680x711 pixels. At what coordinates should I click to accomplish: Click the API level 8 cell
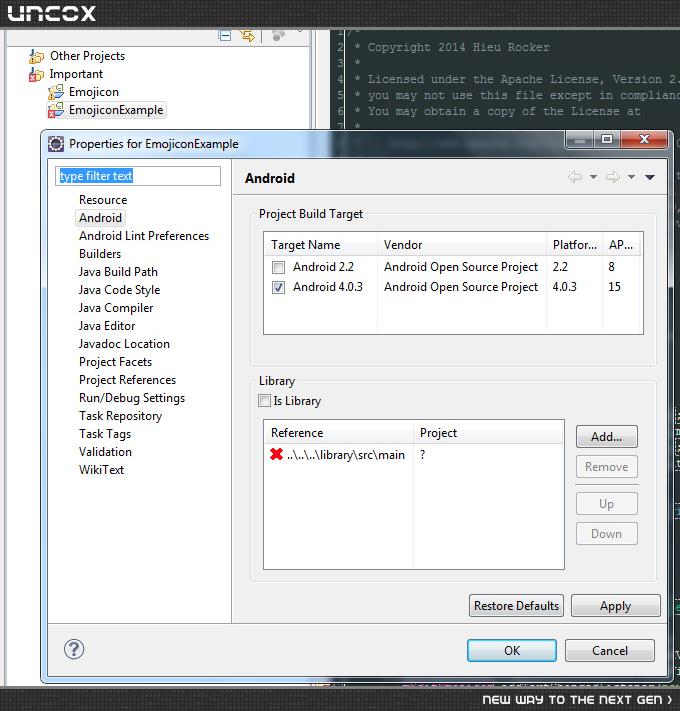(x=612, y=267)
